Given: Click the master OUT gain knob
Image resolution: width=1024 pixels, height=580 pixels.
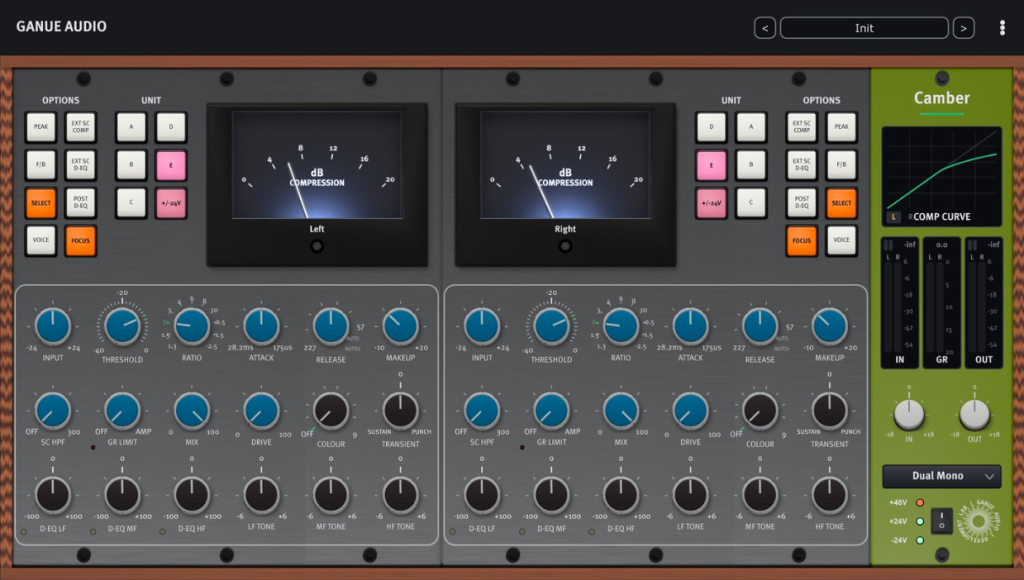Looking at the screenshot, I should tap(974, 414).
